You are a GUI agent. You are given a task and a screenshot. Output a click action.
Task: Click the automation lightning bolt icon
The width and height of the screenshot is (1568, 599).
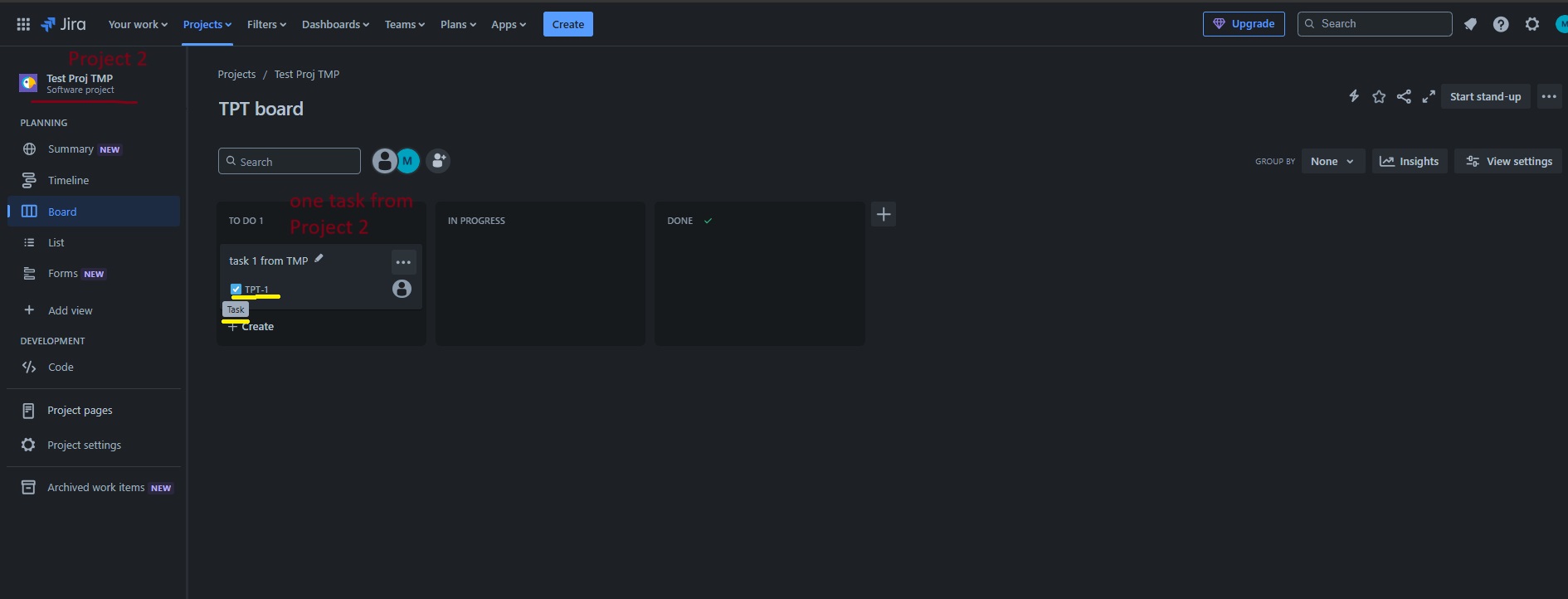click(x=1354, y=96)
